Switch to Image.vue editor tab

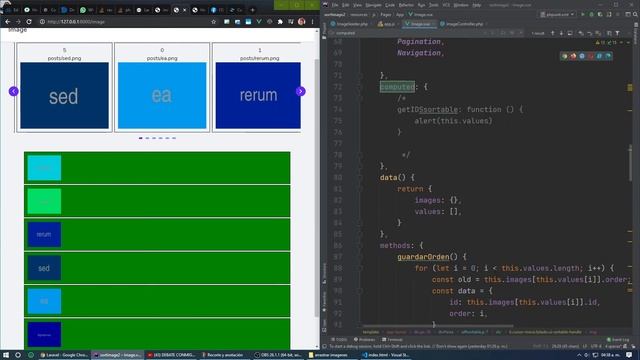(419, 24)
